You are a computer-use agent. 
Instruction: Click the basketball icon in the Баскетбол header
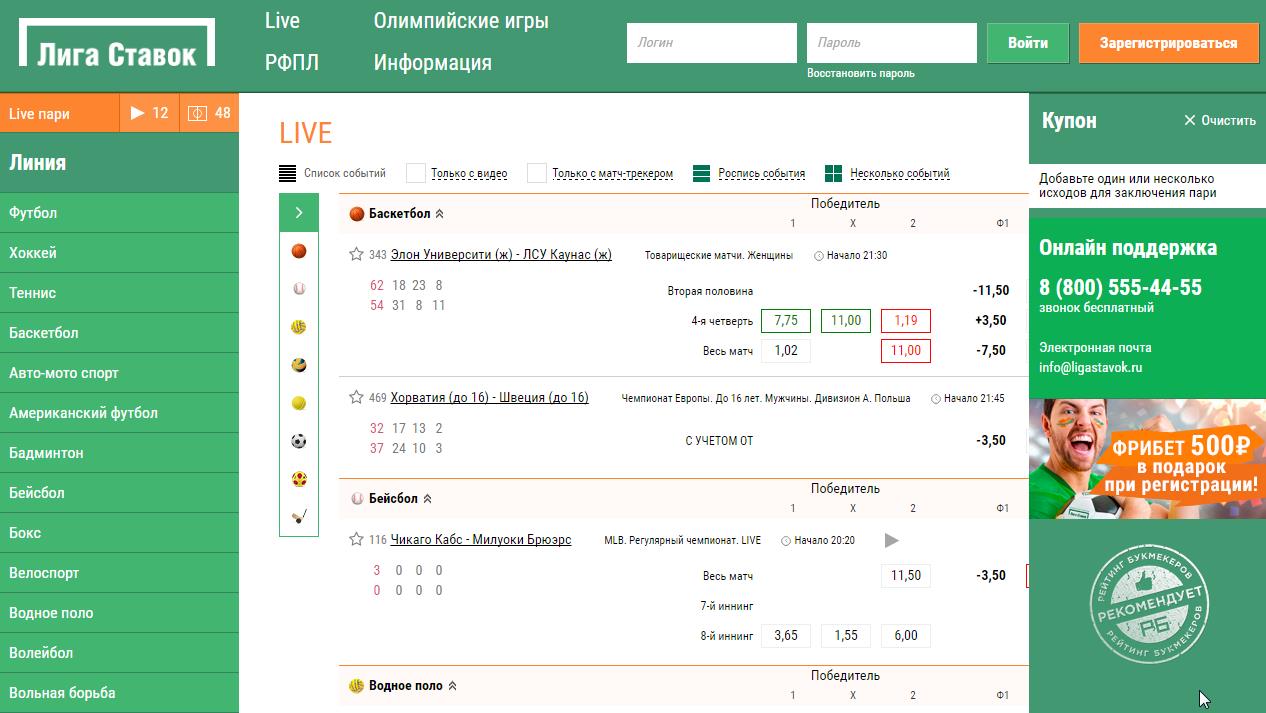click(x=356, y=213)
